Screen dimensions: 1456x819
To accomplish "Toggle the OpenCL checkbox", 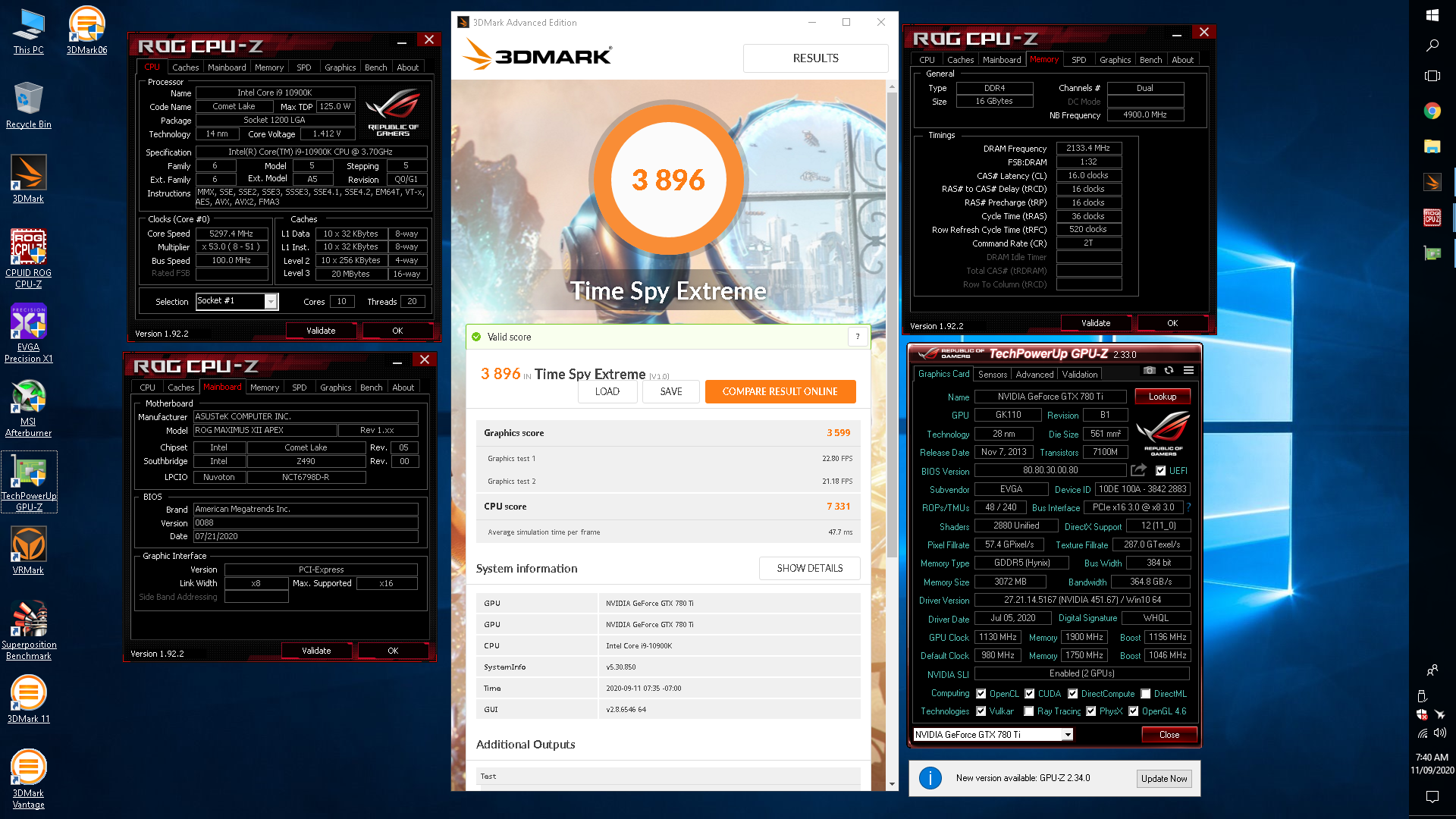I will tap(981, 694).
